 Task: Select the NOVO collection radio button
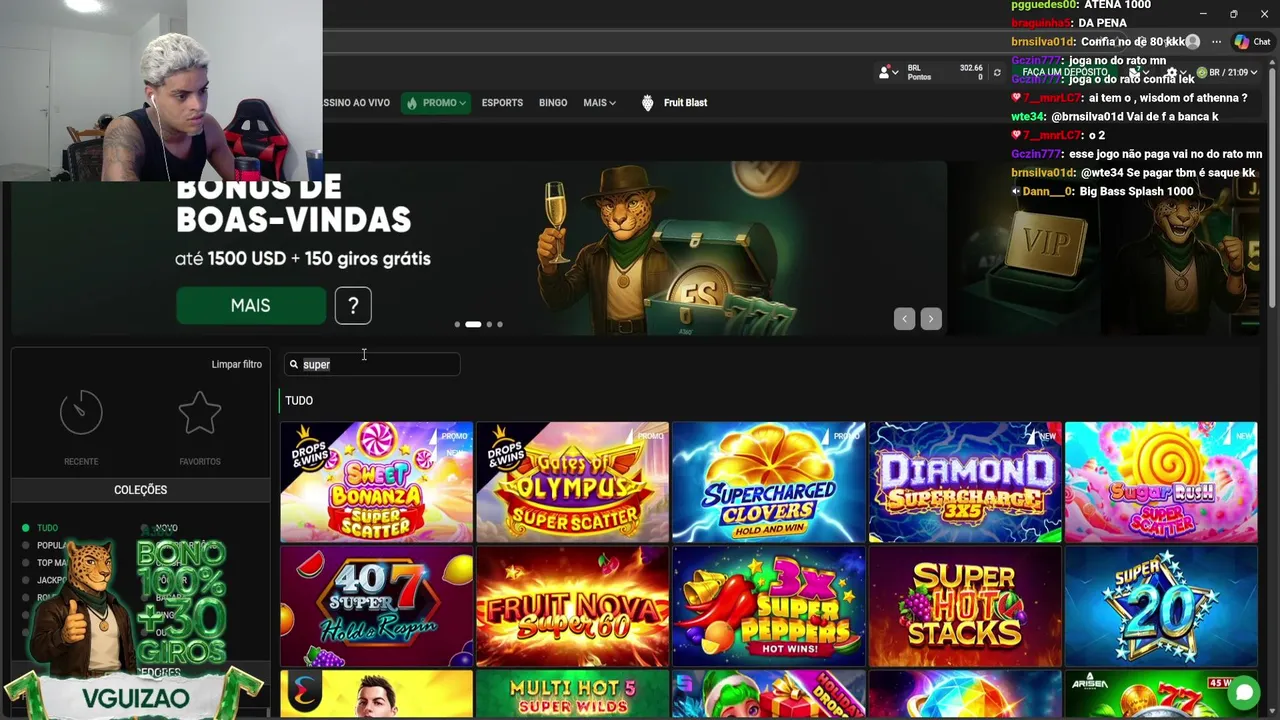click(146, 528)
